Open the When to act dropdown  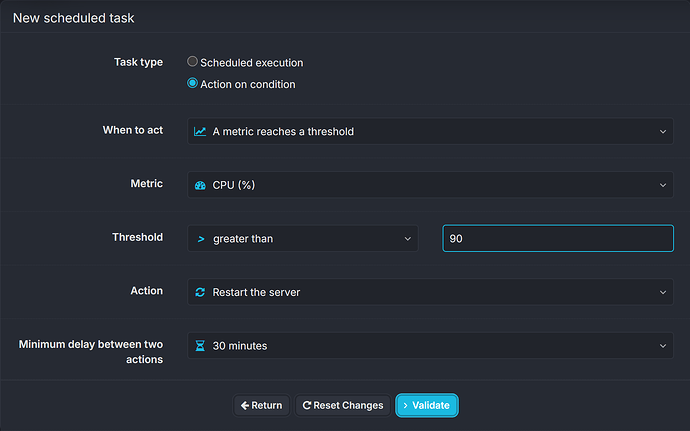tap(430, 131)
